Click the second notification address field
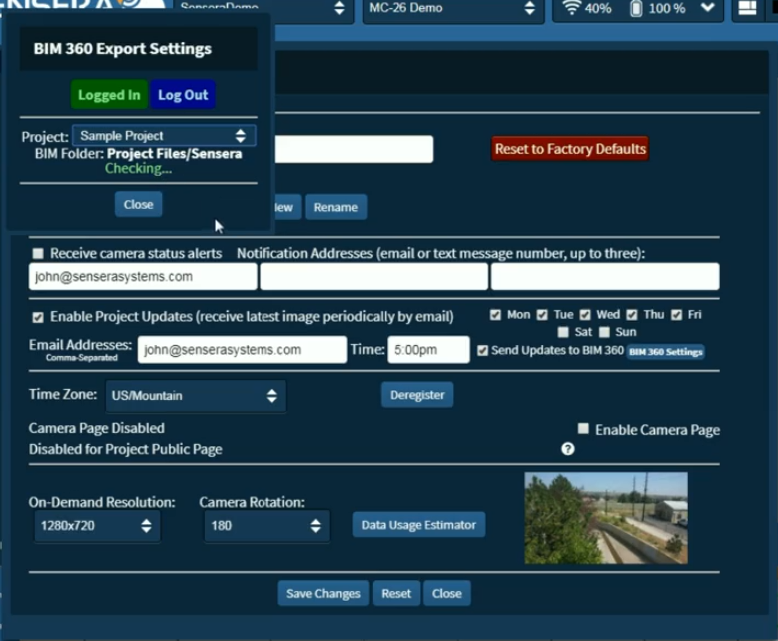This screenshot has width=778, height=641. tap(374, 277)
